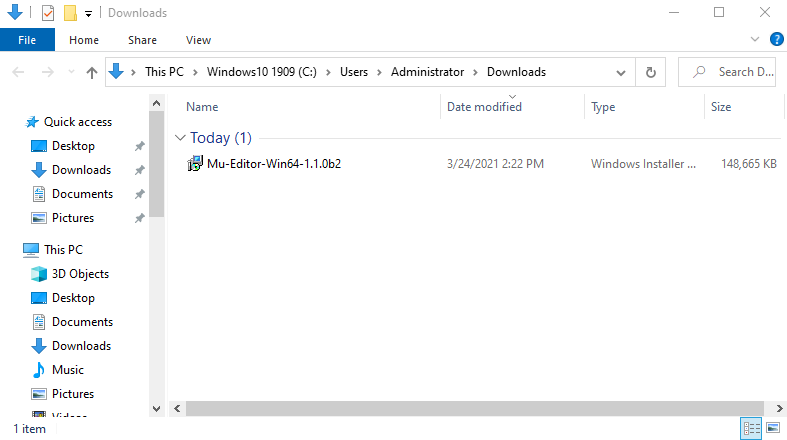Open the File menu
This screenshot has width=787, height=440.
click(x=27, y=40)
